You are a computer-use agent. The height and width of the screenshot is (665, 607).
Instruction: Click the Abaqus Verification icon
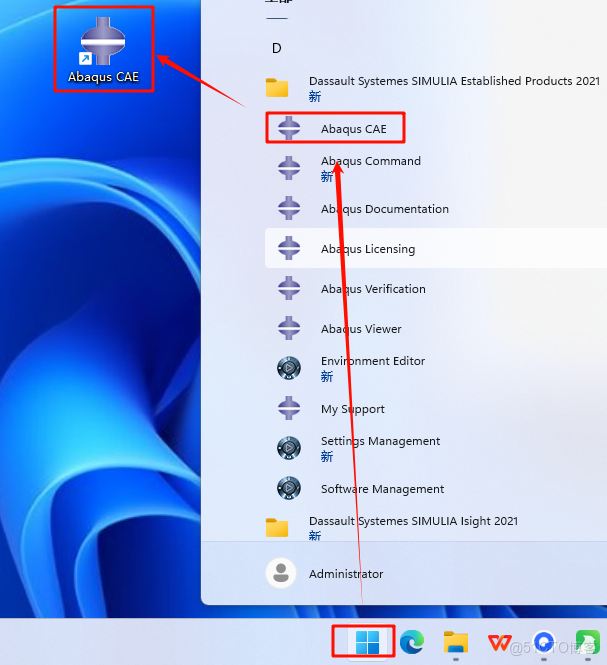[x=289, y=288]
